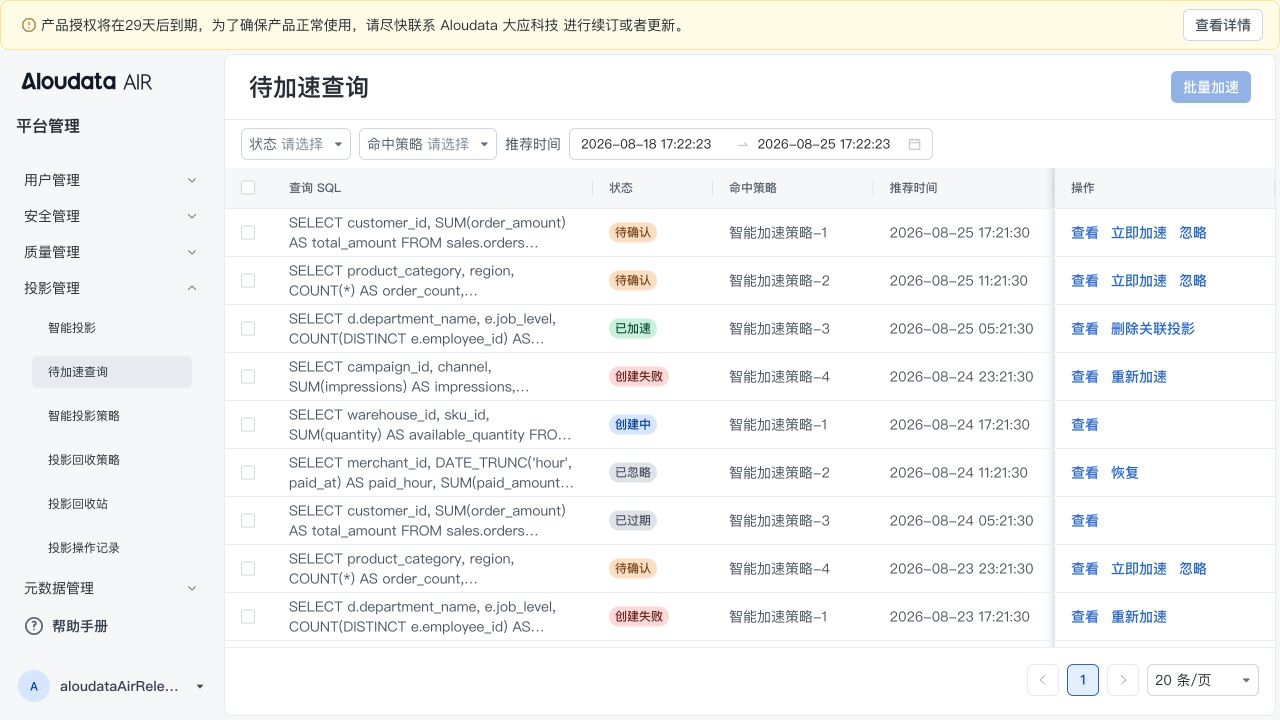Select 待加速查询 sidebar item

coord(112,372)
